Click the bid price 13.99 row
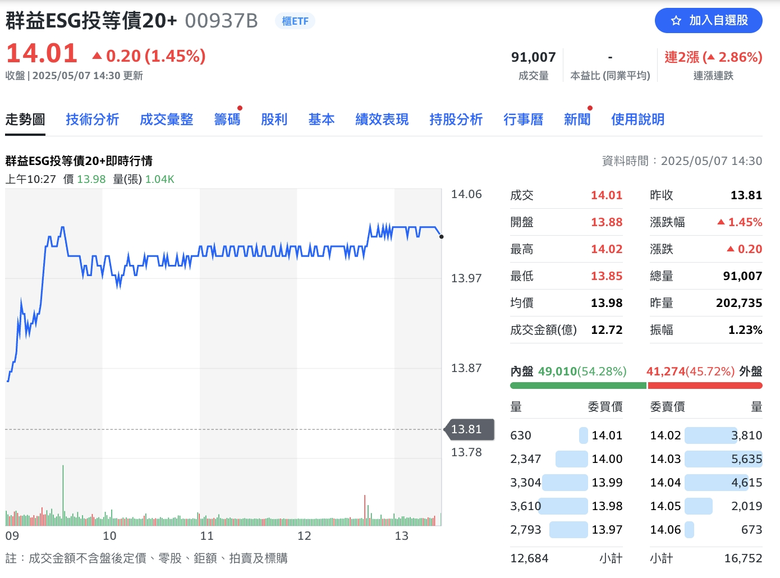 567,482
